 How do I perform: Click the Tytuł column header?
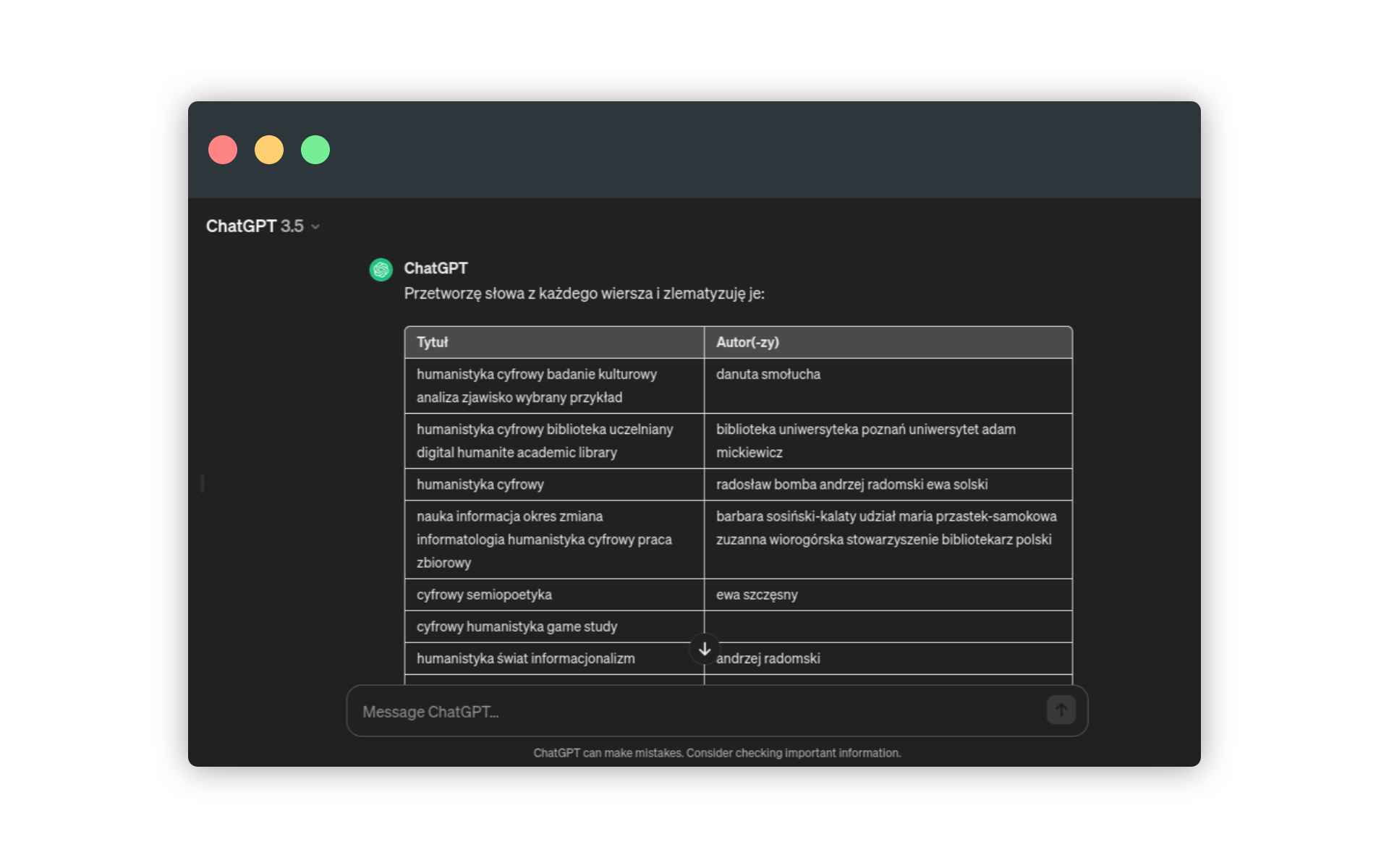click(x=554, y=342)
